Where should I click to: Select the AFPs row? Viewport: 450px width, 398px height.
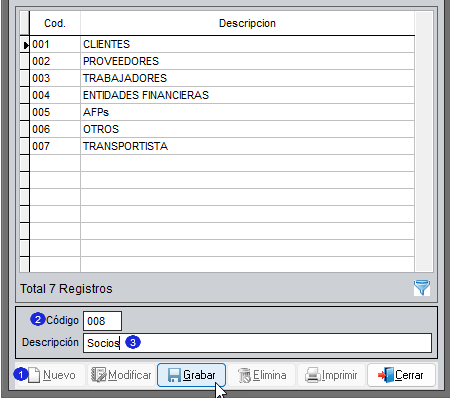click(222, 112)
